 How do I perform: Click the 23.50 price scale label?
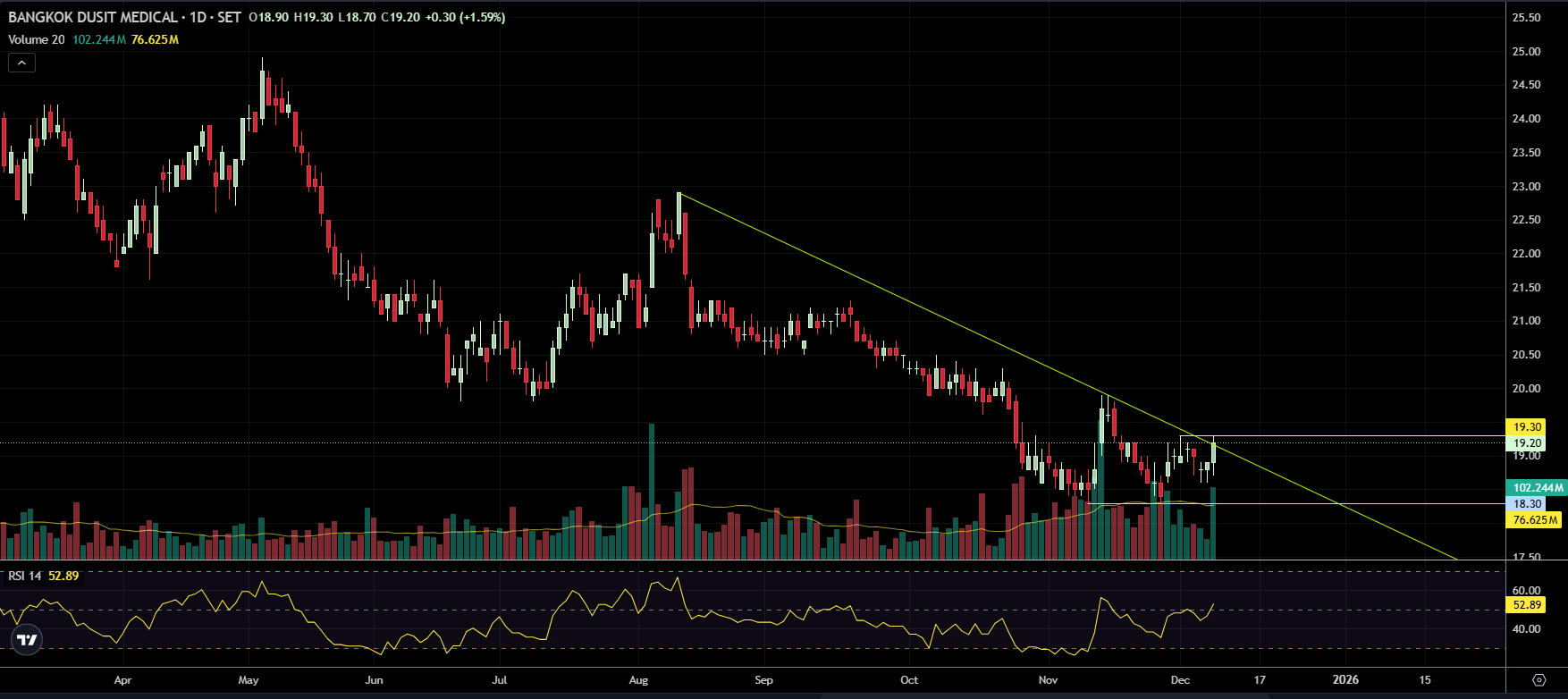pos(1526,153)
